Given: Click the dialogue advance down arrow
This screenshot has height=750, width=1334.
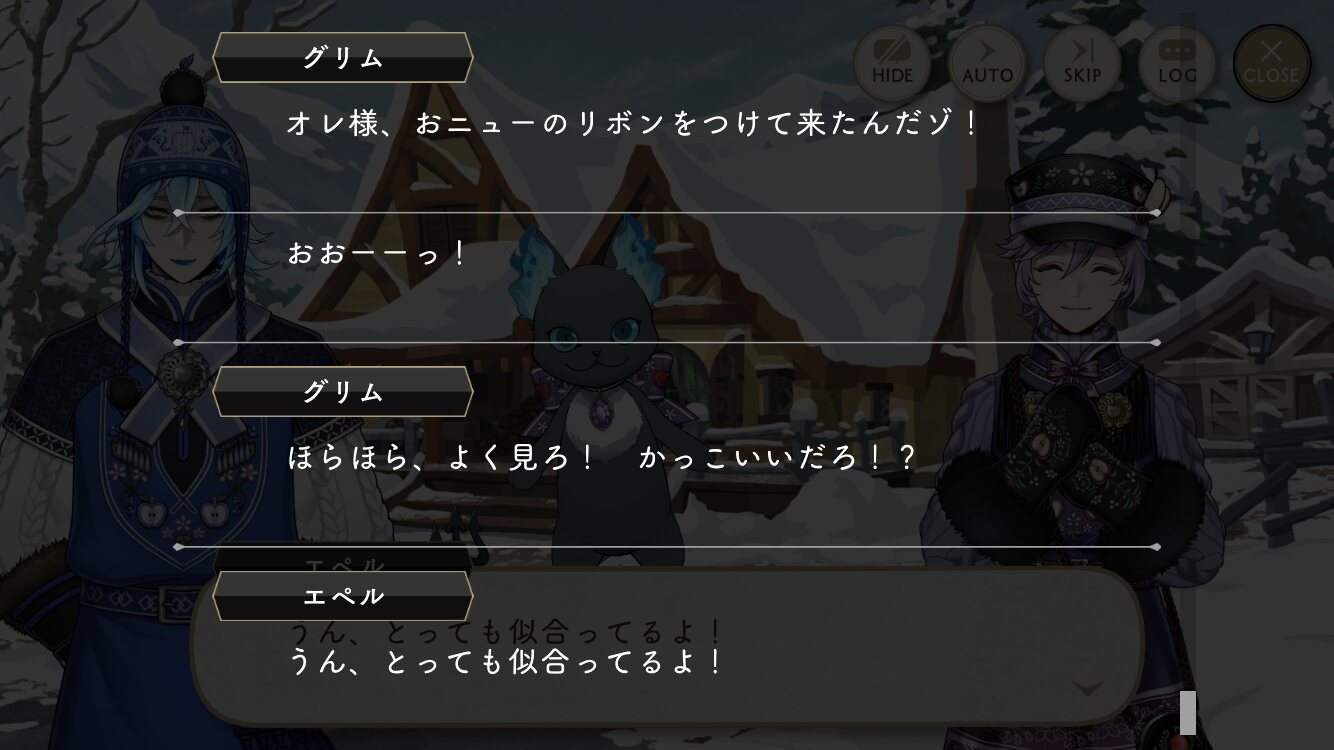Looking at the screenshot, I should pos(1090,689).
